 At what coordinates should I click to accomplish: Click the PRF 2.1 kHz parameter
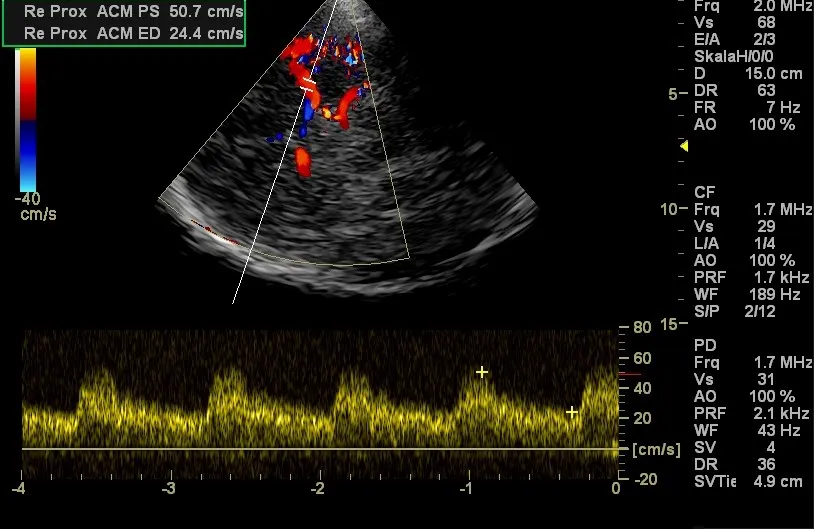point(752,413)
